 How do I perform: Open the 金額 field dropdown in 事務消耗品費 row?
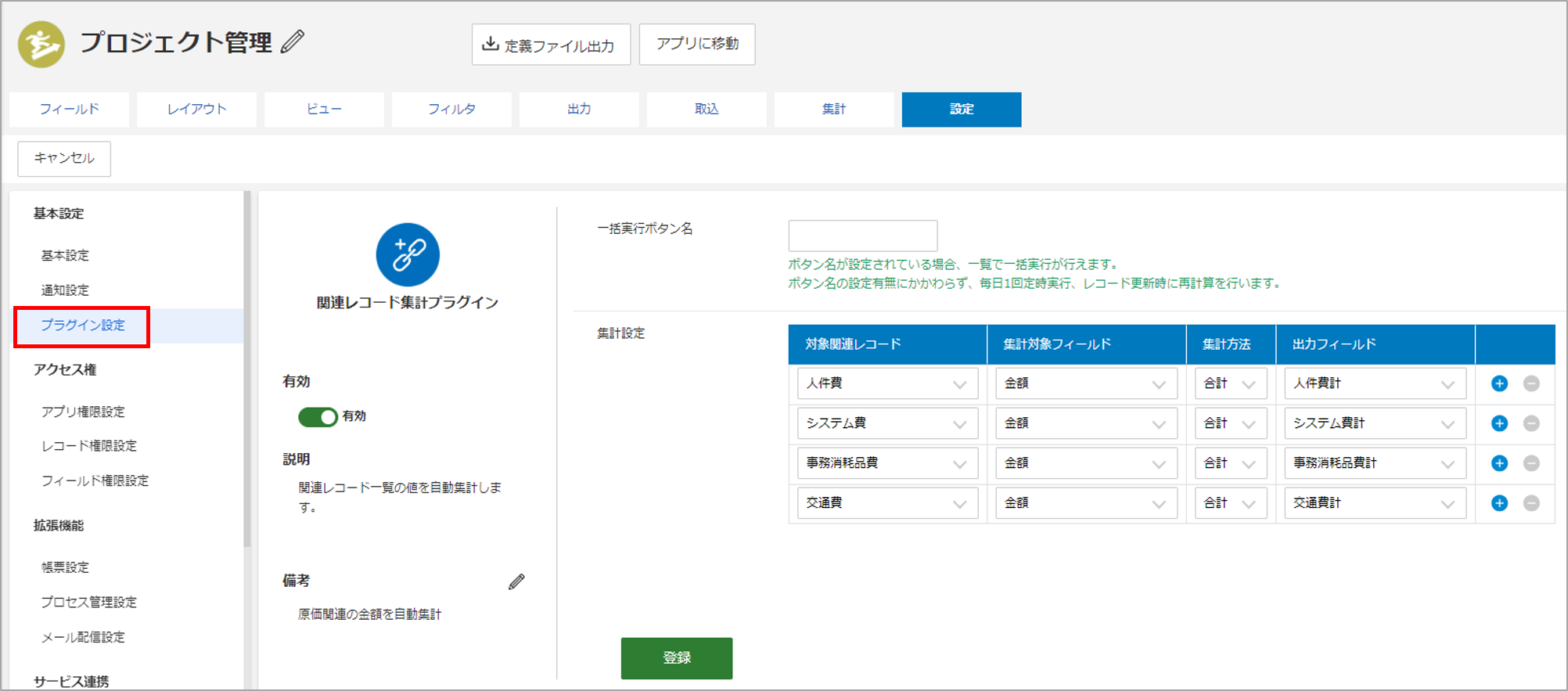1086,463
